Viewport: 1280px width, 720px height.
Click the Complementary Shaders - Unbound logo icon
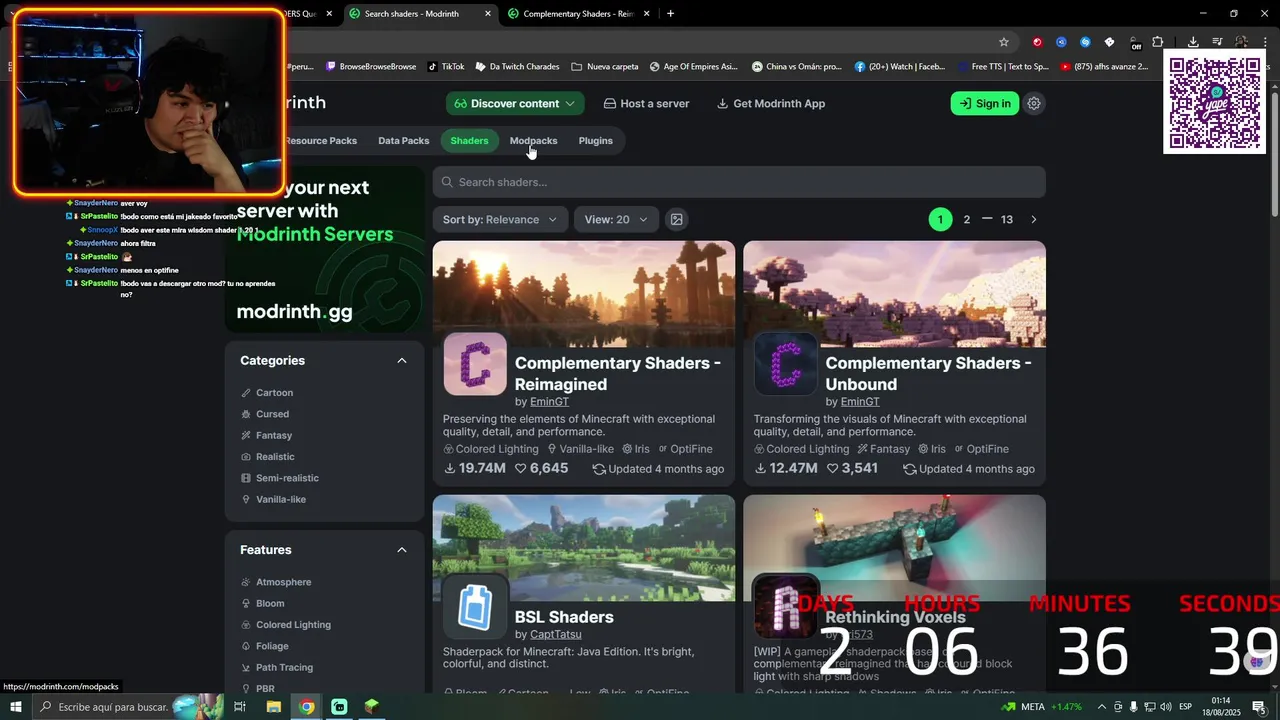pos(786,364)
